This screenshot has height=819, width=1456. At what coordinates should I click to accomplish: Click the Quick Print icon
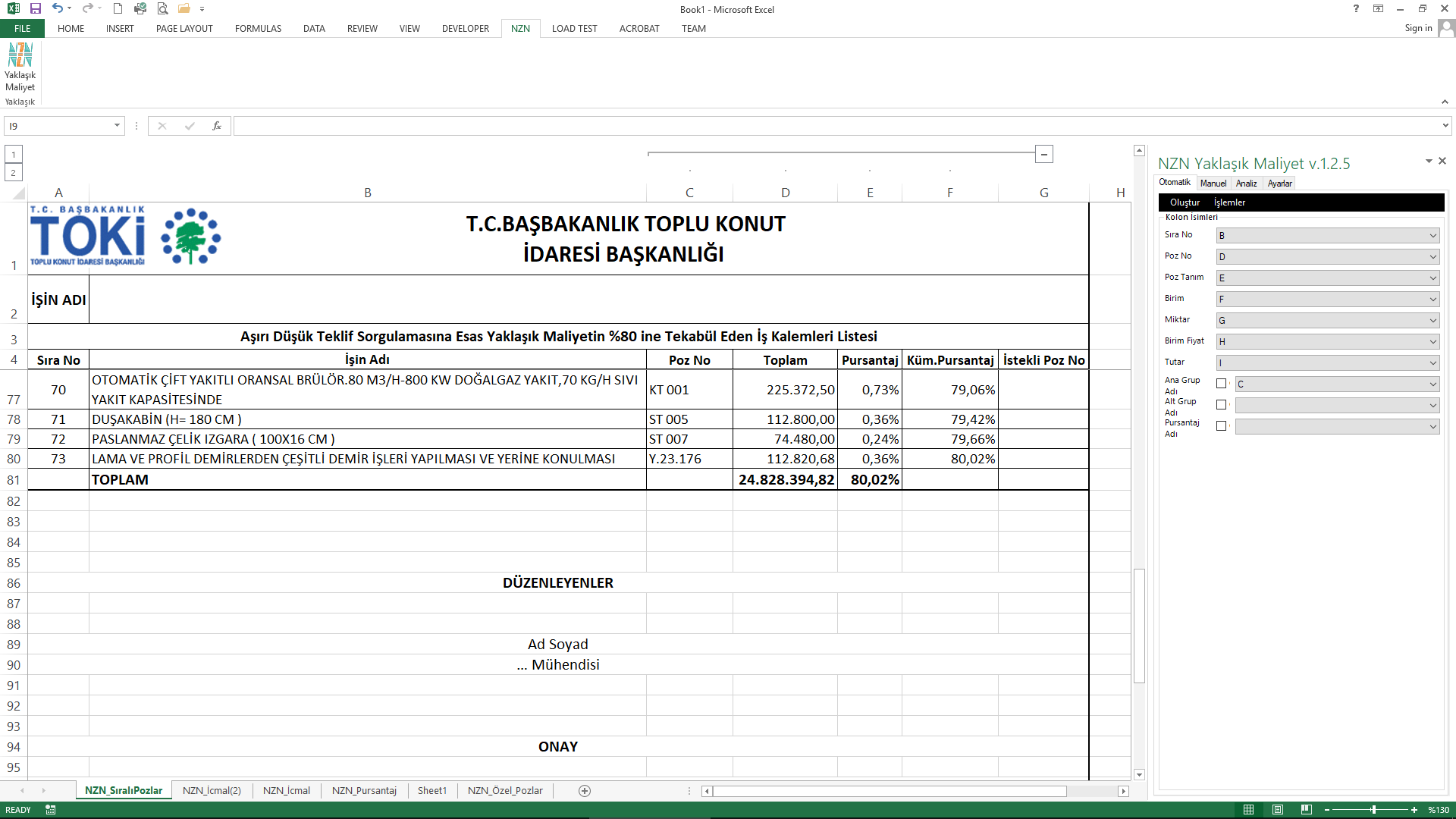tap(140, 8)
